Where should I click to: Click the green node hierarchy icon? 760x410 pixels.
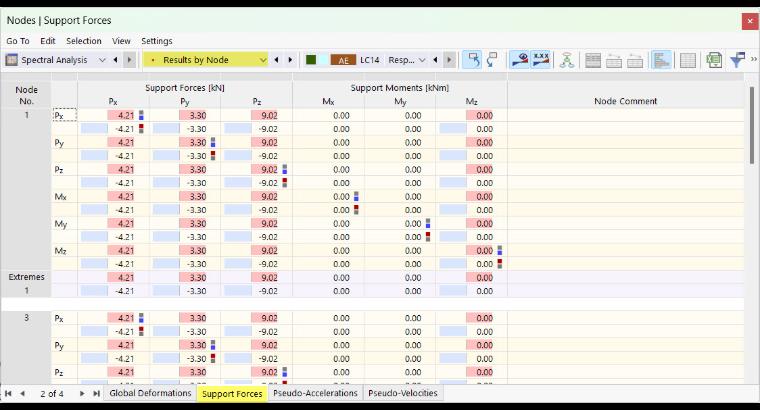(567, 60)
